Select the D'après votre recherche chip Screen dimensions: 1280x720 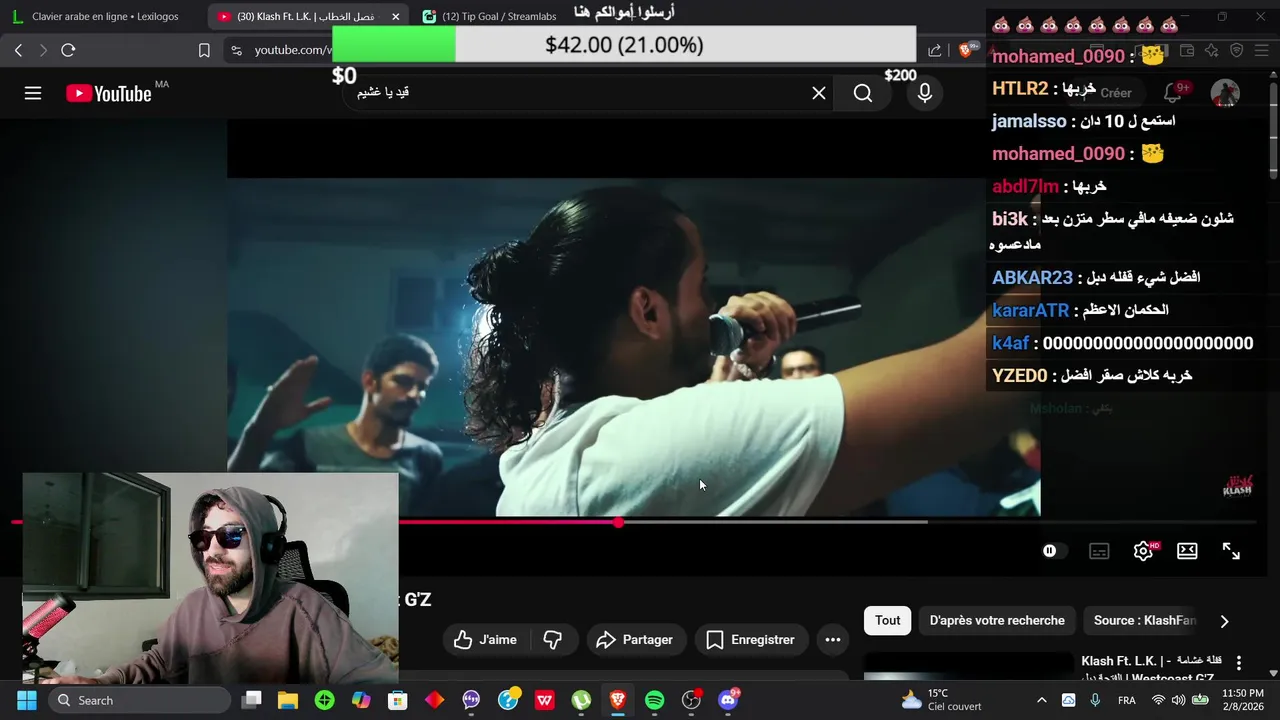pyautogui.click(x=997, y=620)
